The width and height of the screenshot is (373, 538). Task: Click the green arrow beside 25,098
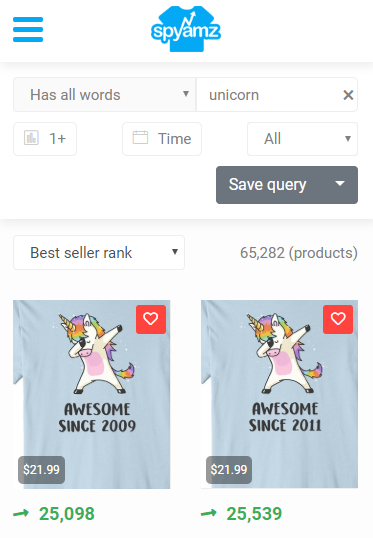point(21,514)
